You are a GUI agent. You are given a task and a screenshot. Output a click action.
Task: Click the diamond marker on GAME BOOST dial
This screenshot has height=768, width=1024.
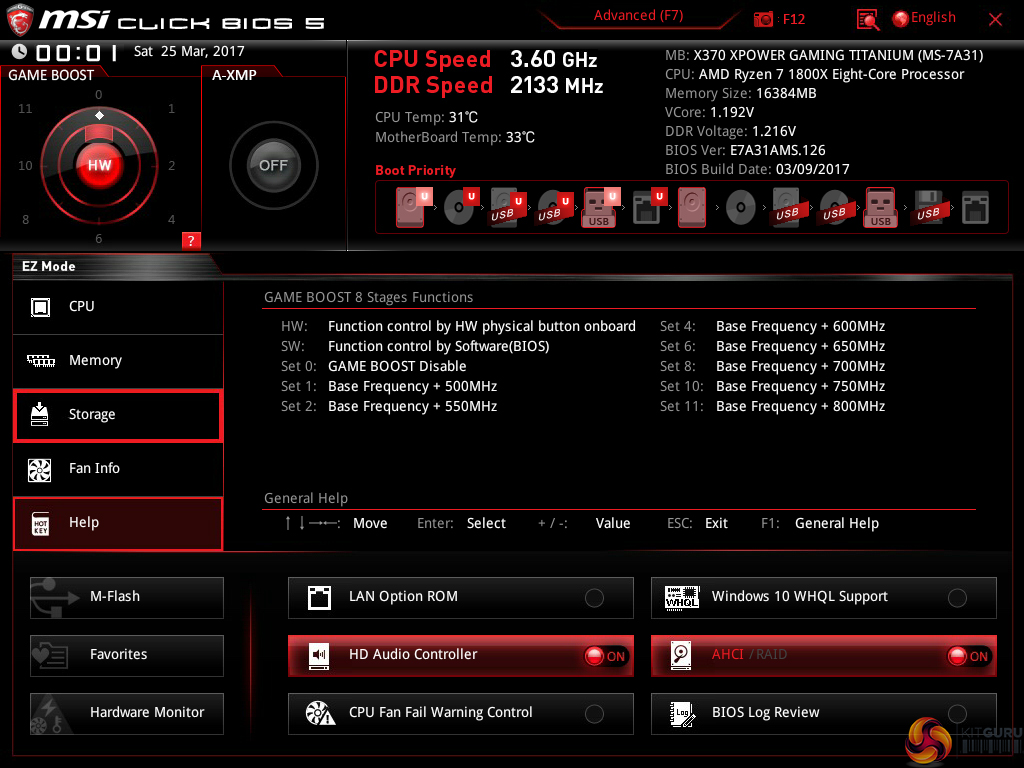[x=99, y=116]
